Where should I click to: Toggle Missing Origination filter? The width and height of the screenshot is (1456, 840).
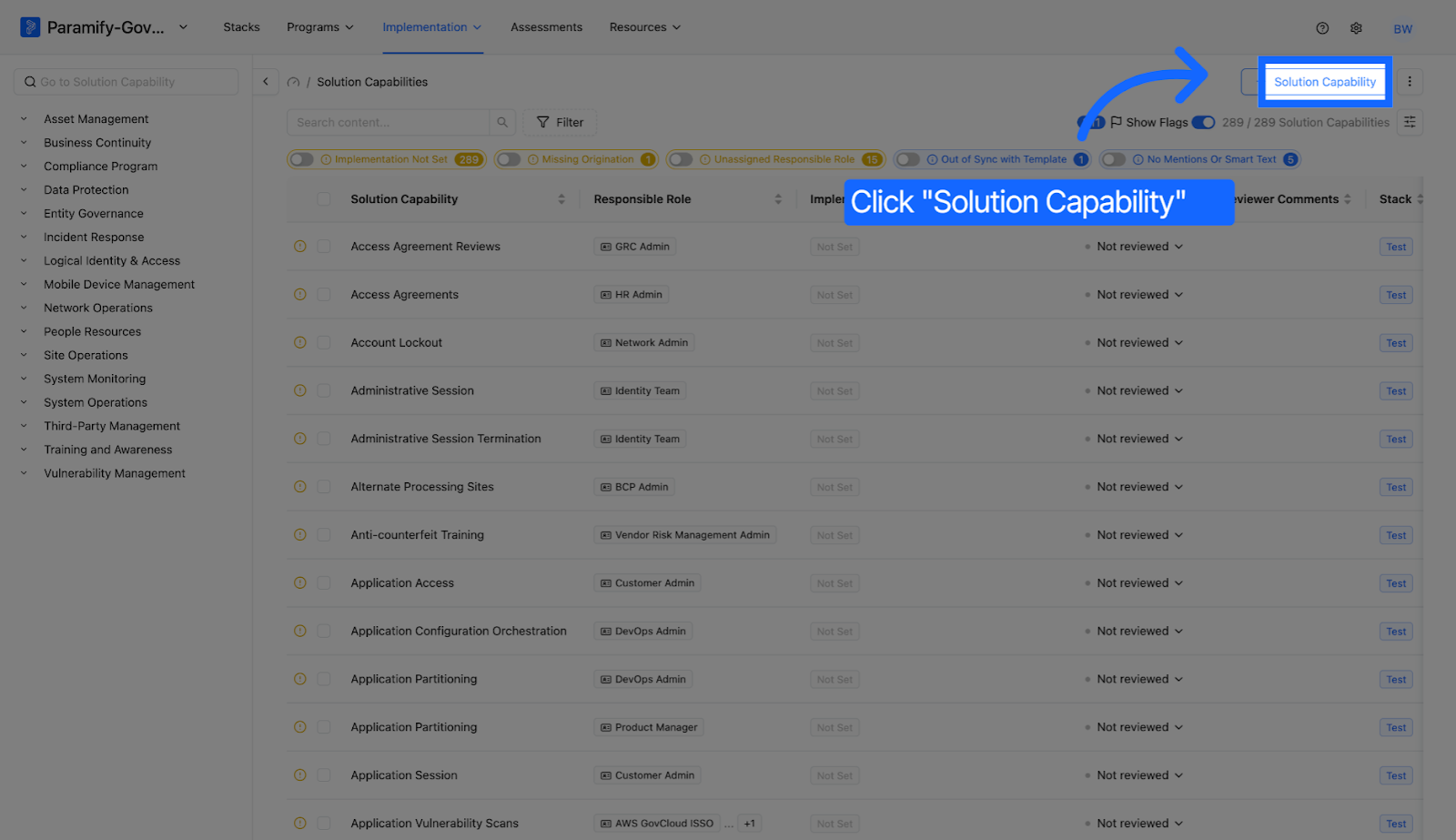pos(509,159)
